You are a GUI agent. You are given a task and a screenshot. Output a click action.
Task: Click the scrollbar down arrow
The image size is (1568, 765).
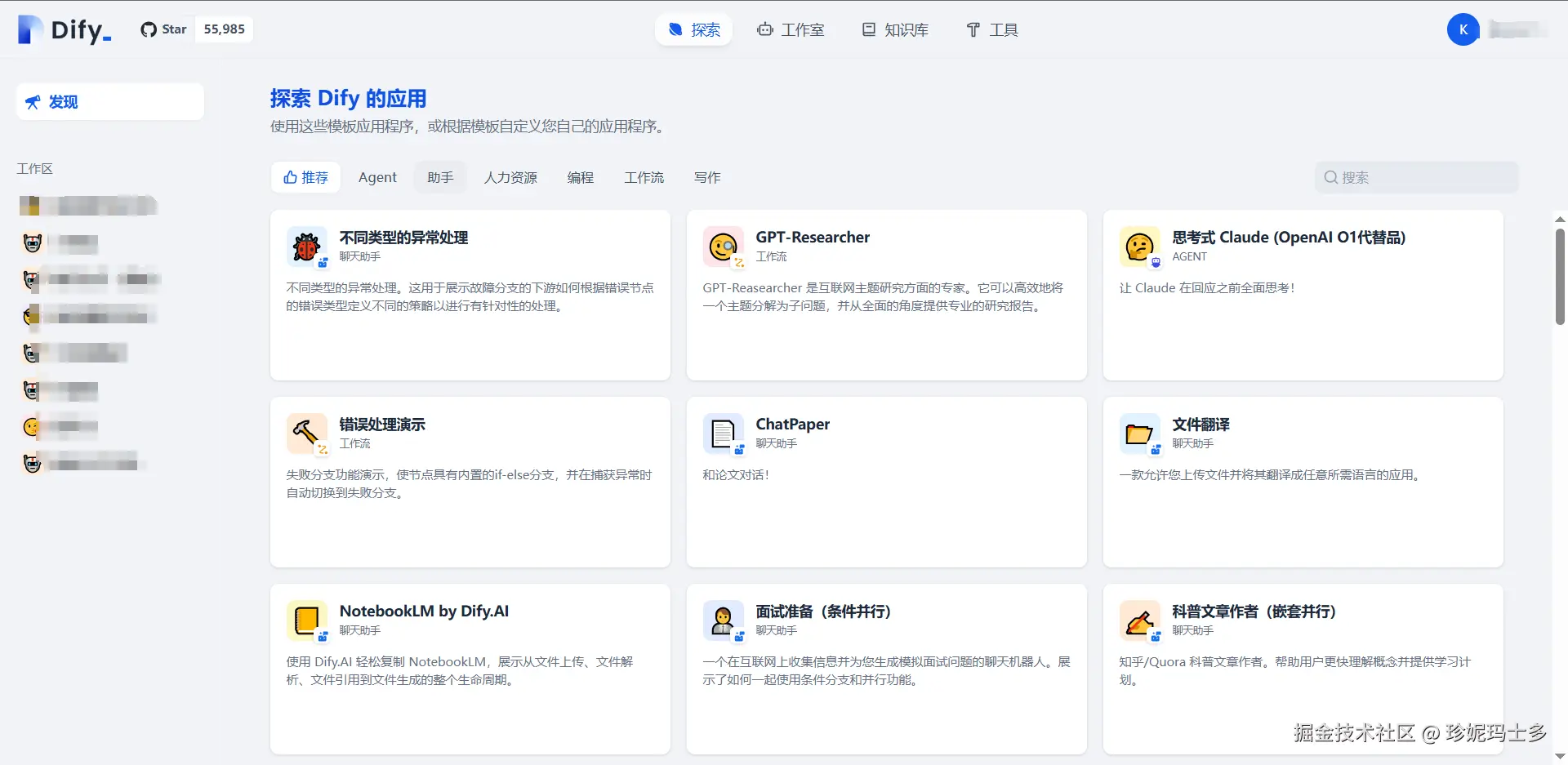click(x=1560, y=757)
